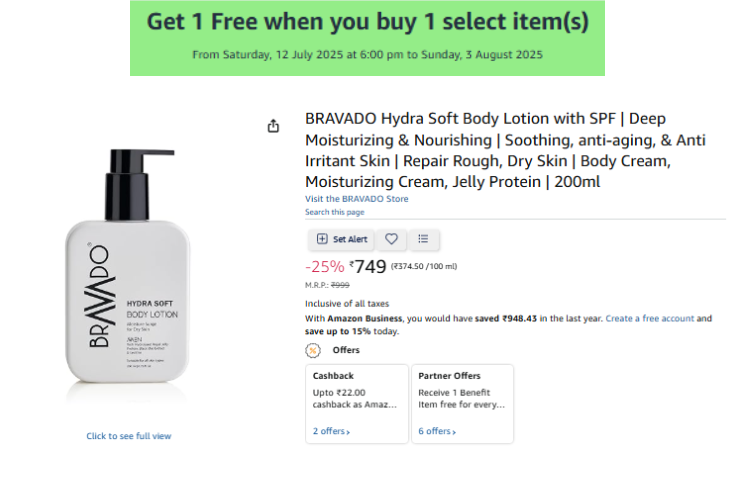Click the ₹749 price
Screen dimensions: 751x491
[368, 266]
